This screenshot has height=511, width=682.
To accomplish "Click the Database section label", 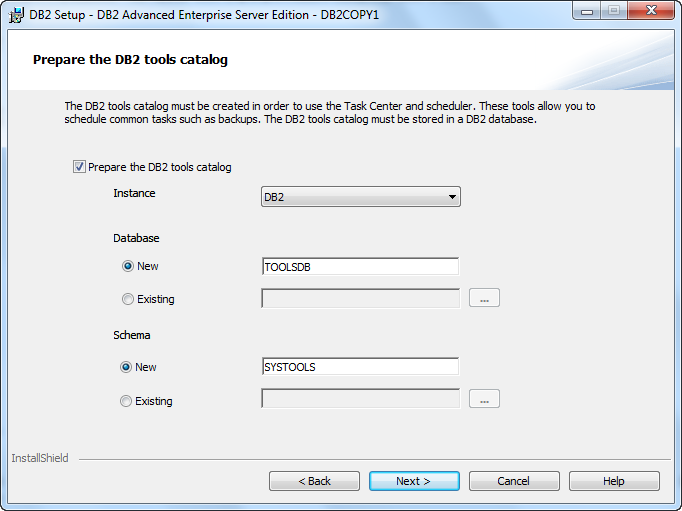I will (136, 238).
